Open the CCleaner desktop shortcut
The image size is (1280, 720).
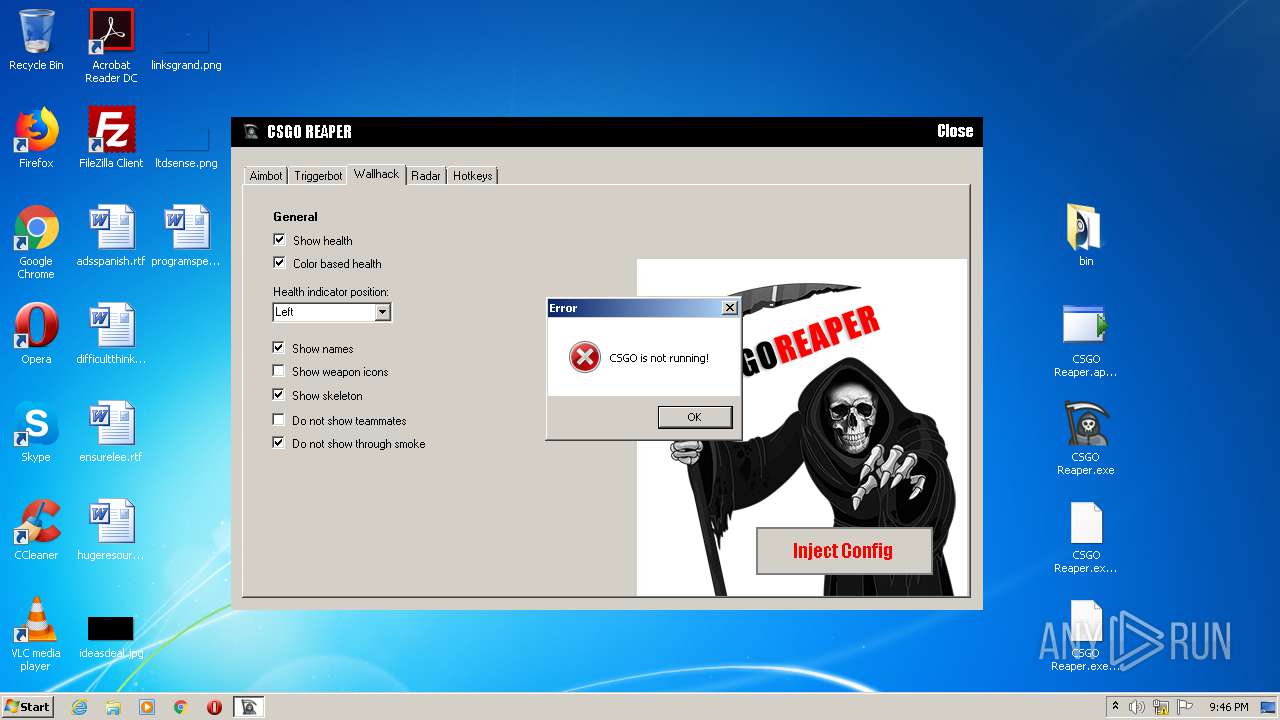36,530
